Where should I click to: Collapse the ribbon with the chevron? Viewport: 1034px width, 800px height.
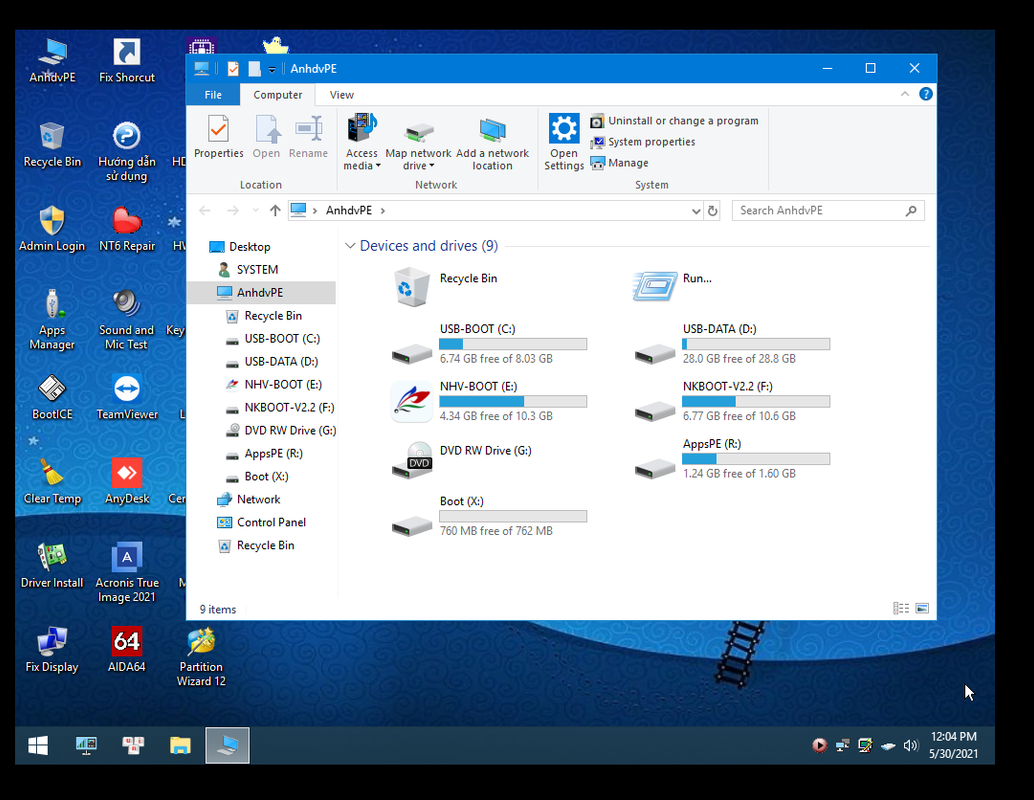tap(905, 94)
